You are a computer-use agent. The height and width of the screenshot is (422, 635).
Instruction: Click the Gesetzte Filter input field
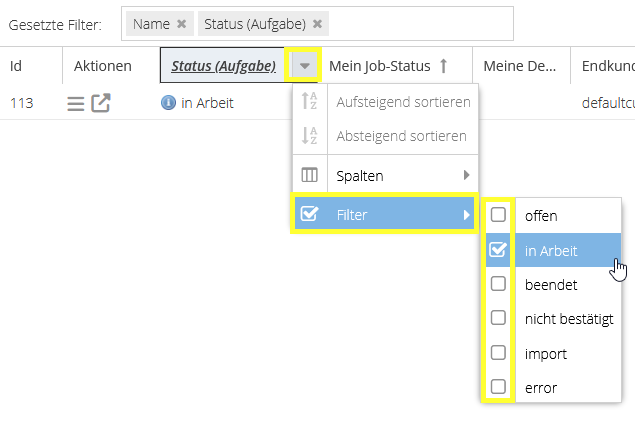coord(317,23)
